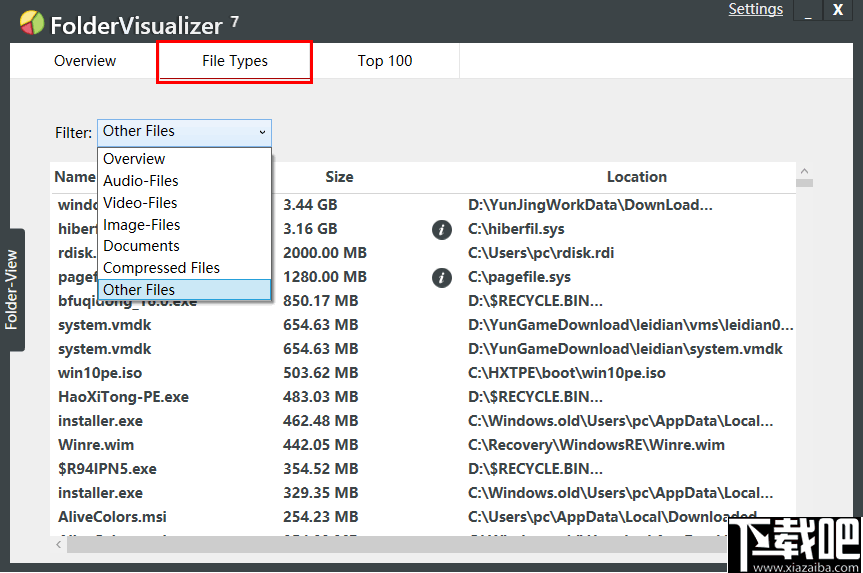The image size is (863, 573).
Task: Open the Top 100 tab
Action: coord(385,61)
